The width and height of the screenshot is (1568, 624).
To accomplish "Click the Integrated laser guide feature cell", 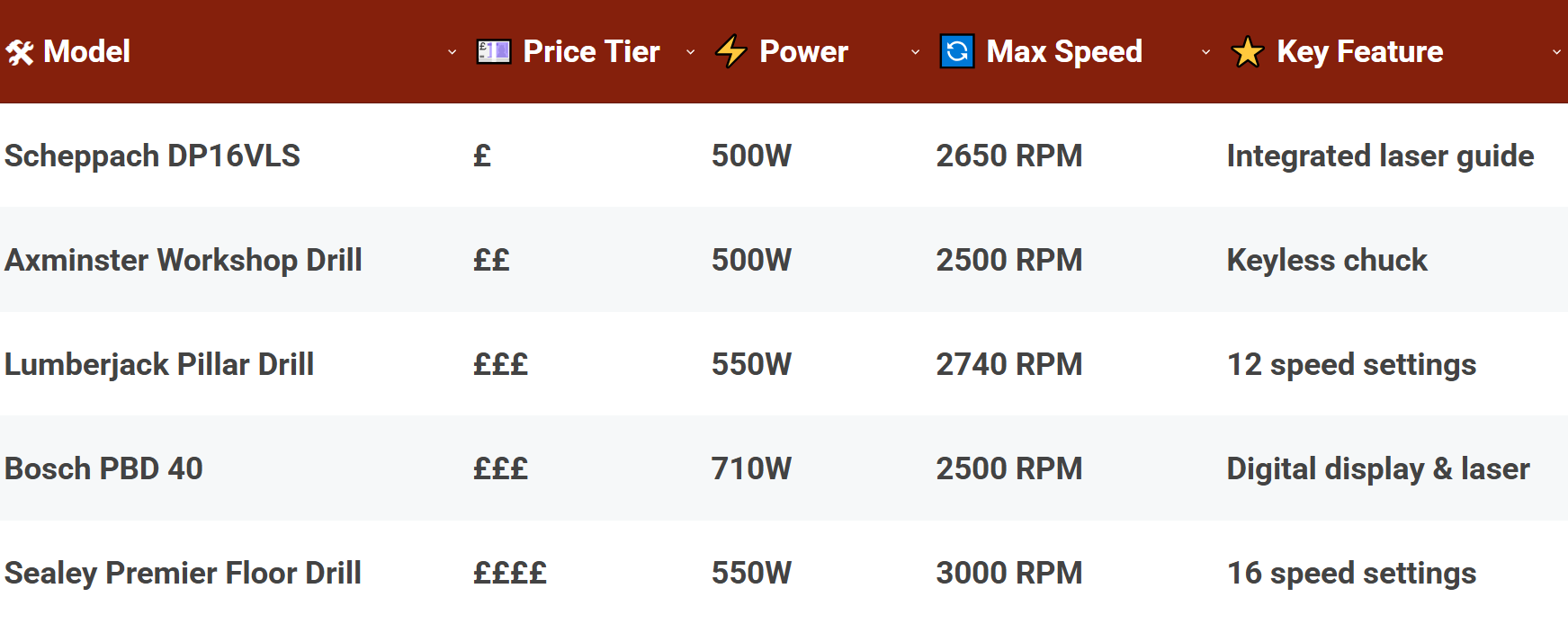I will (x=1380, y=156).
